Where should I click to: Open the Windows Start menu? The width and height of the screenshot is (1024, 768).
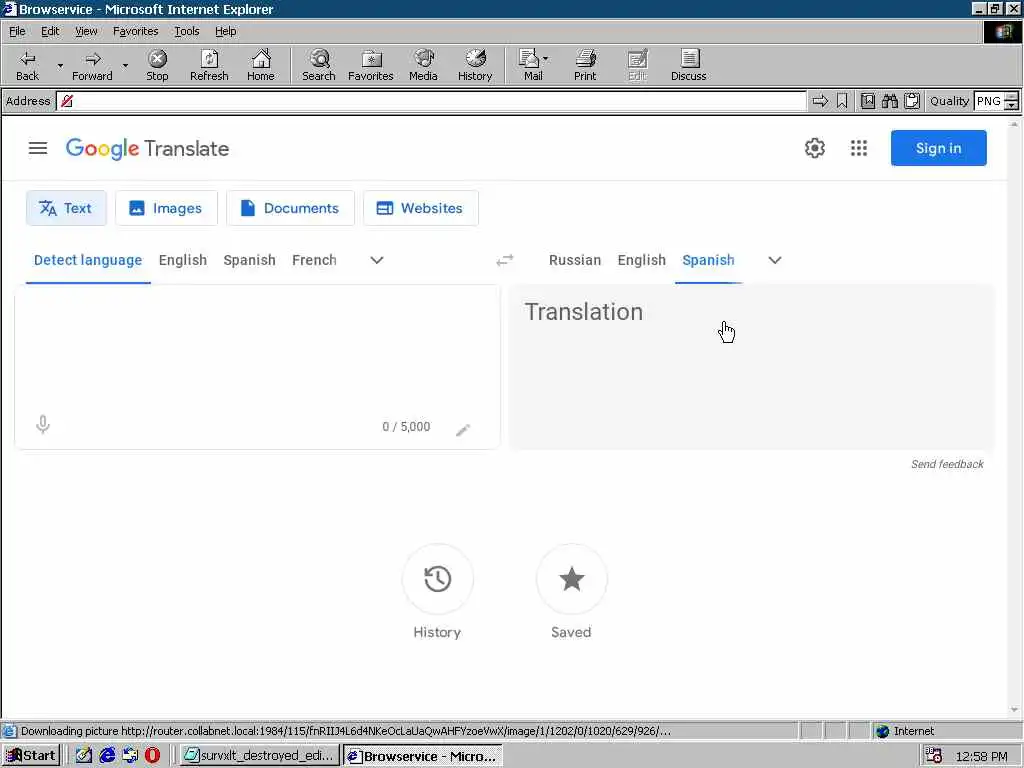[x=31, y=756]
